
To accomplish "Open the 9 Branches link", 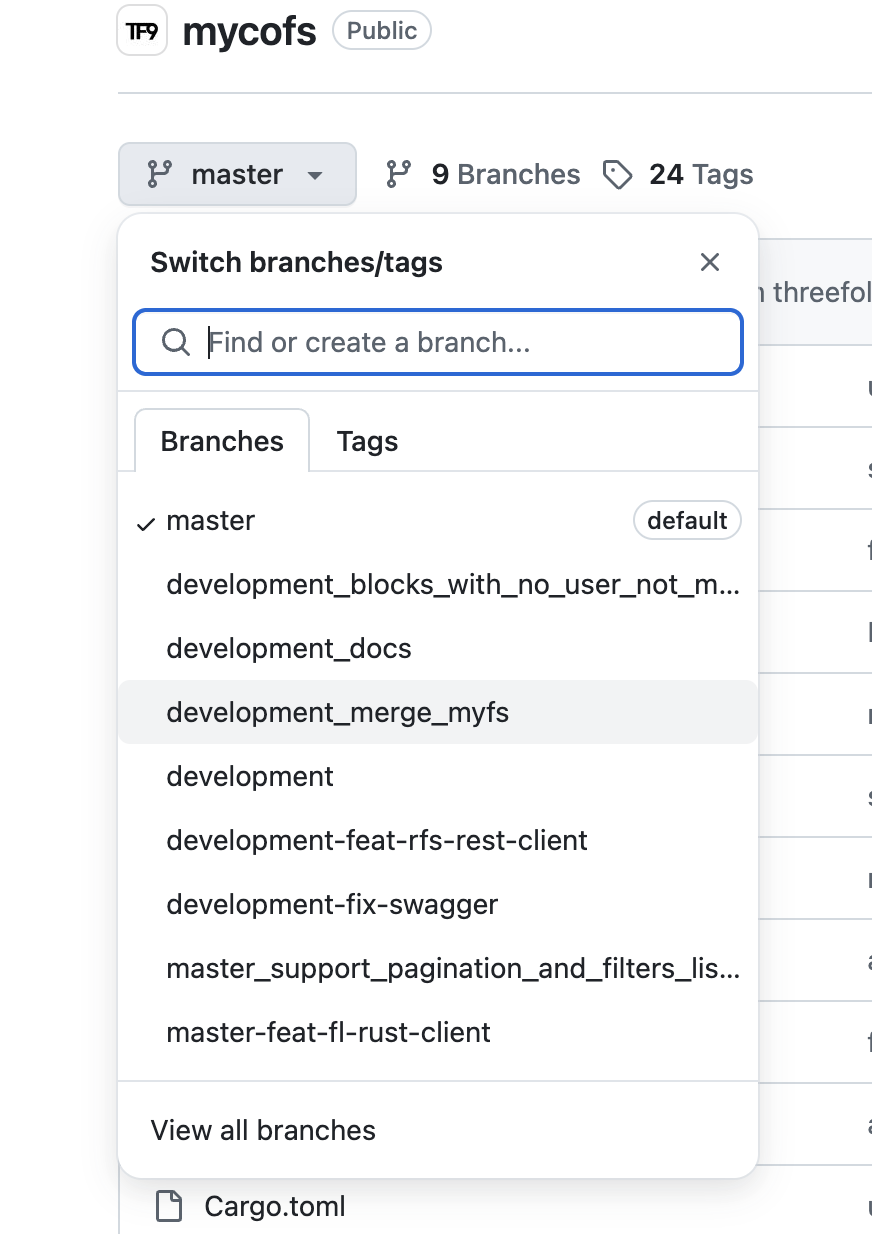I will (505, 175).
